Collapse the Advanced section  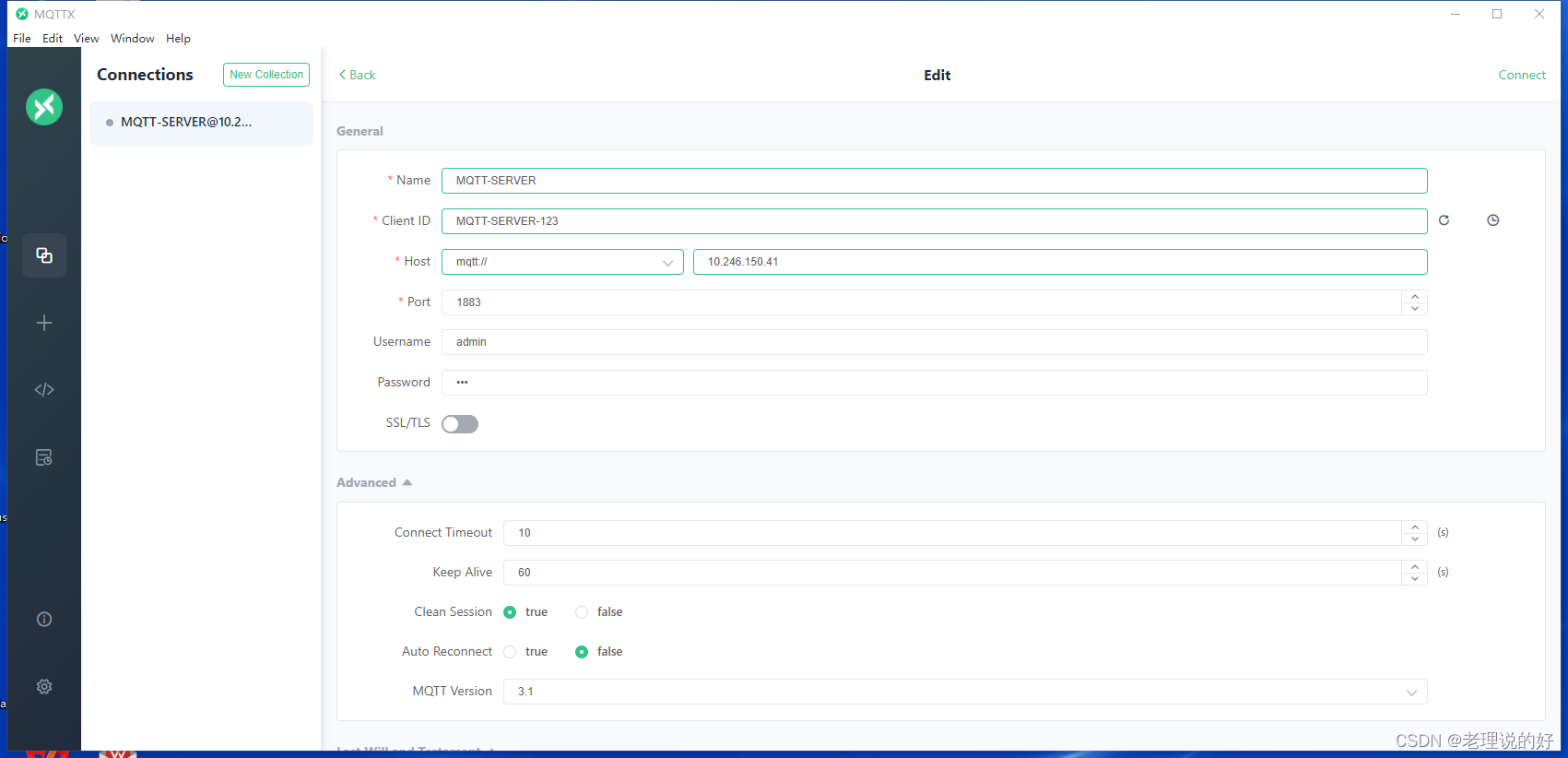point(374,482)
